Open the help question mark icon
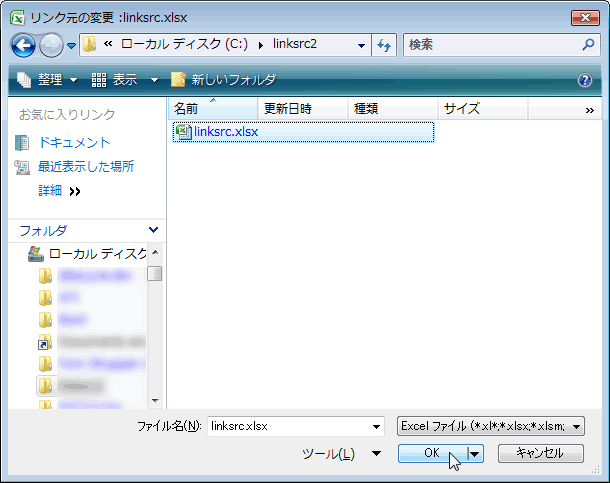Screen dimensions: 610x483 coord(585,80)
